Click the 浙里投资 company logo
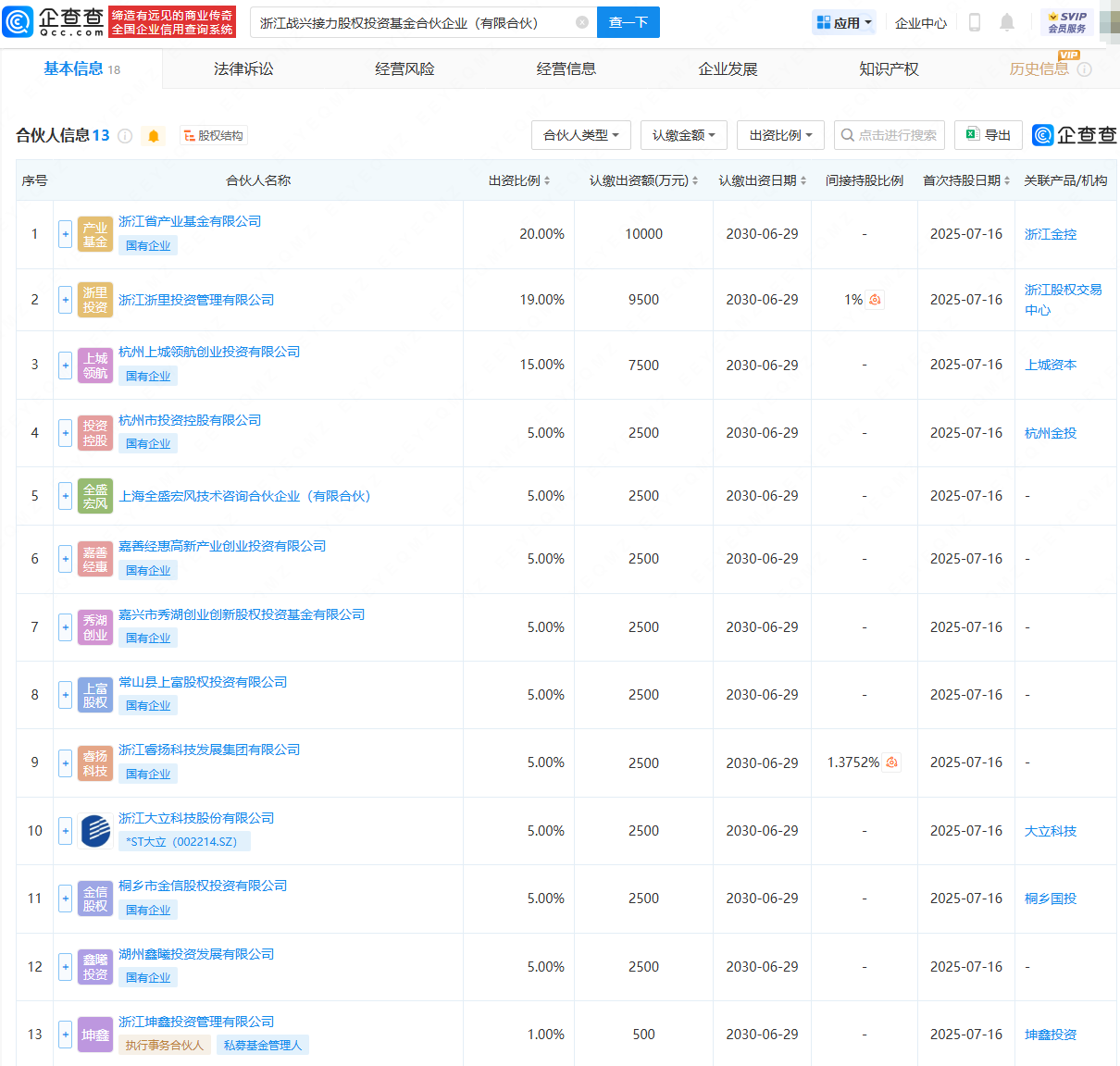Image resolution: width=1120 pixels, height=1066 pixels. [x=95, y=300]
